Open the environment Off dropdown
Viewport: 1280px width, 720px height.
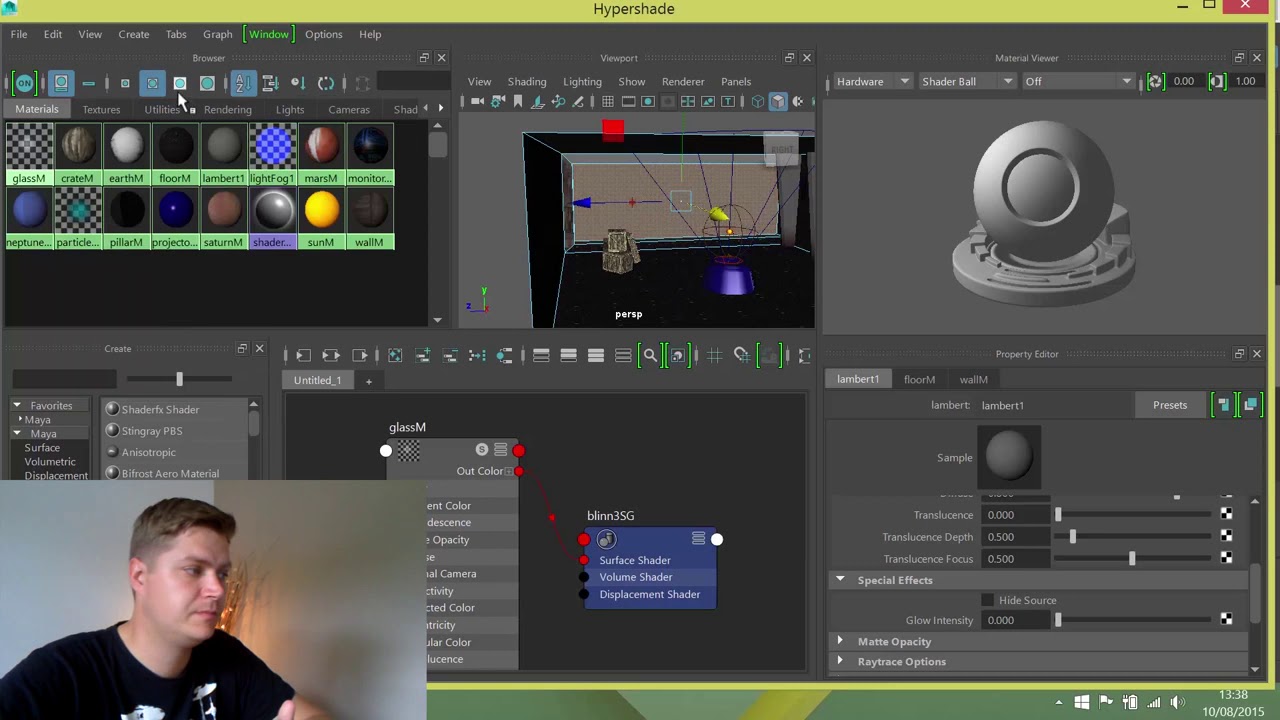(1078, 81)
